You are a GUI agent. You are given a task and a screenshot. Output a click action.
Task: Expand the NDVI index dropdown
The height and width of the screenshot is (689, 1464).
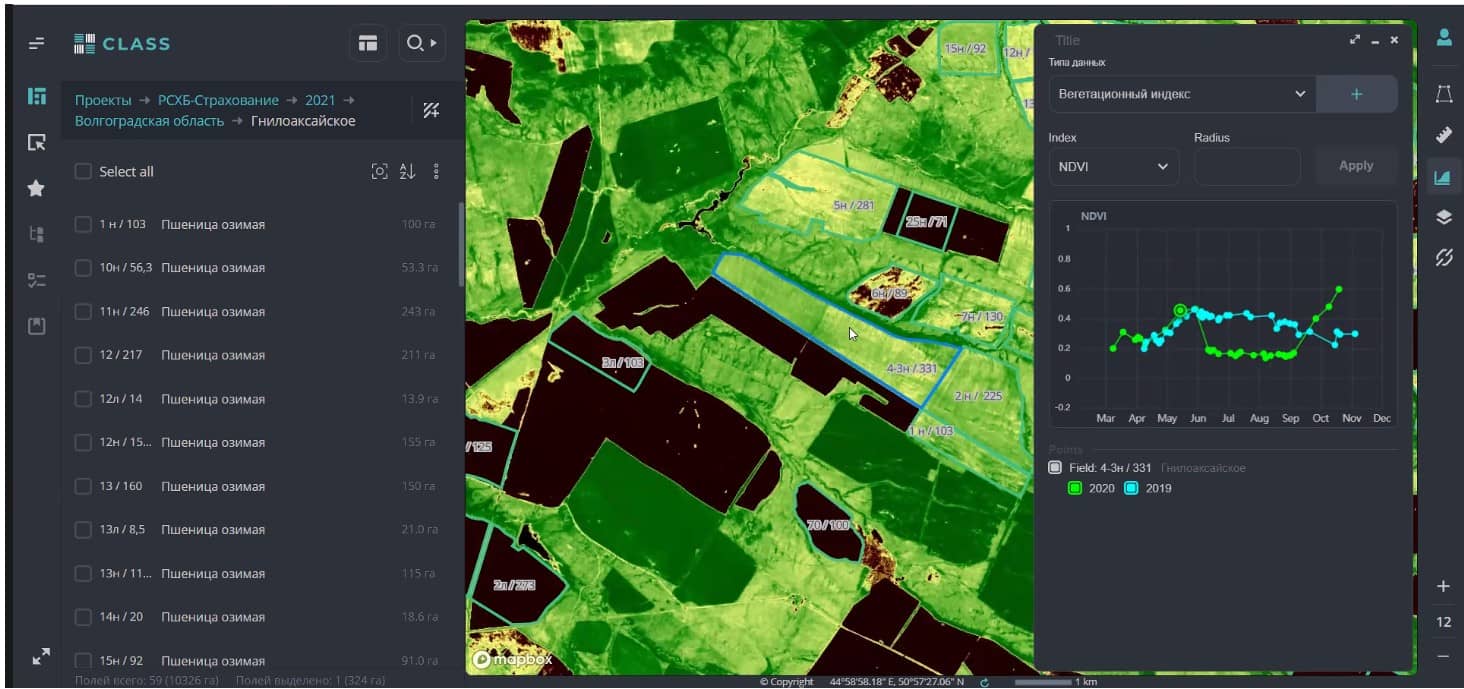(x=1113, y=167)
